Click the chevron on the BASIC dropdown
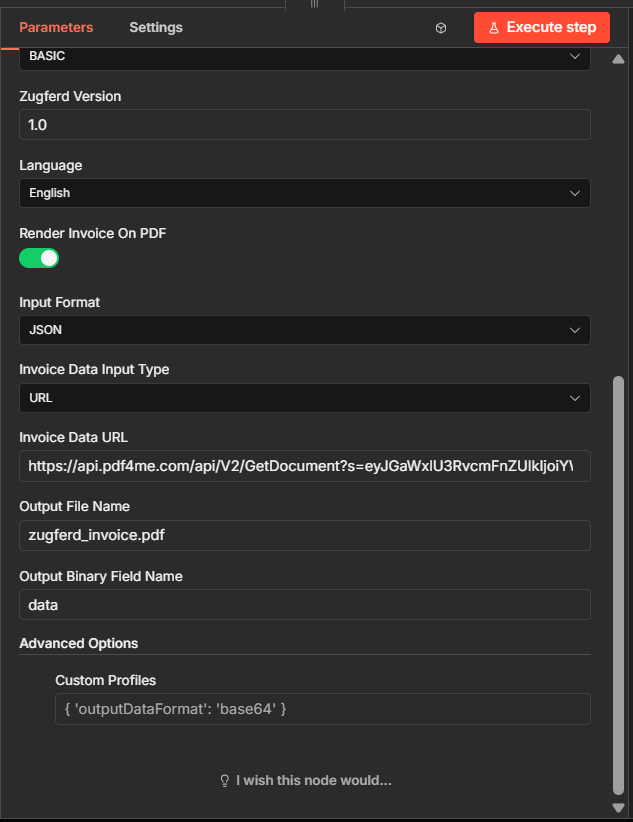Image resolution: width=633 pixels, height=822 pixels. (575, 57)
